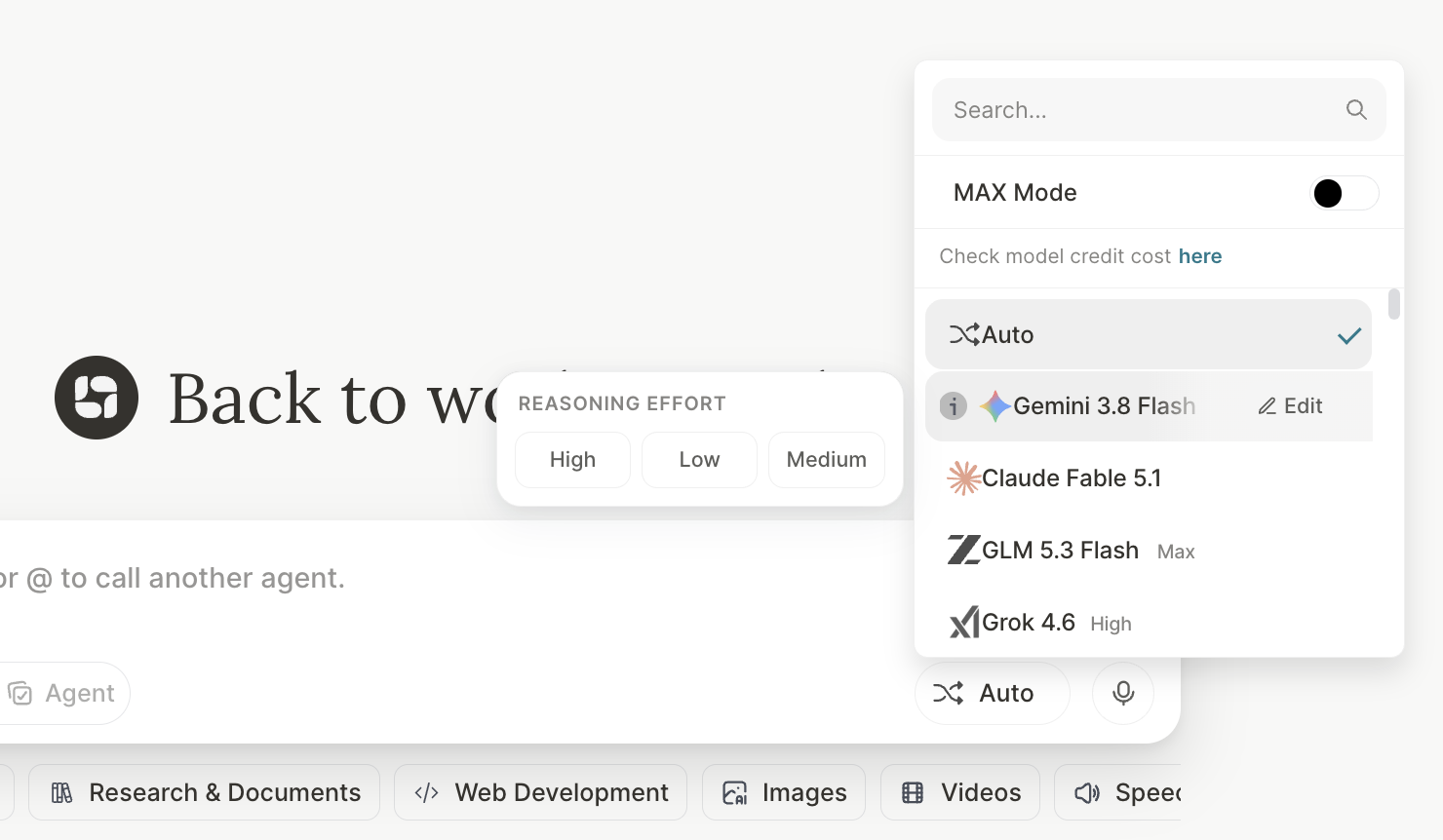Set reasoning effort to Low
The width and height of the screenshot is (1443, 840).
[699, 460]
